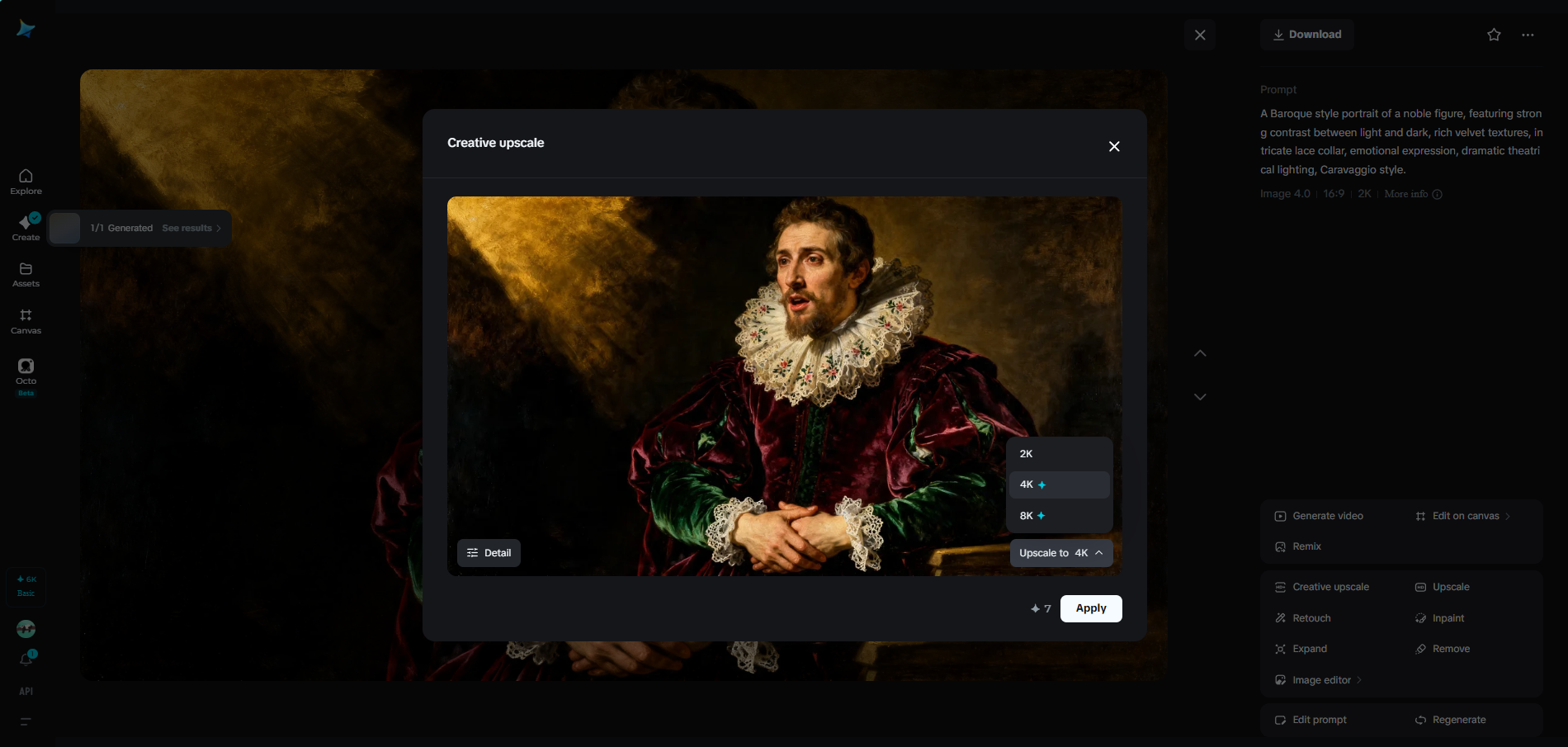1568x747 pixels.
Task: Choose the Retouch tool
Action: coord(1303,618)
